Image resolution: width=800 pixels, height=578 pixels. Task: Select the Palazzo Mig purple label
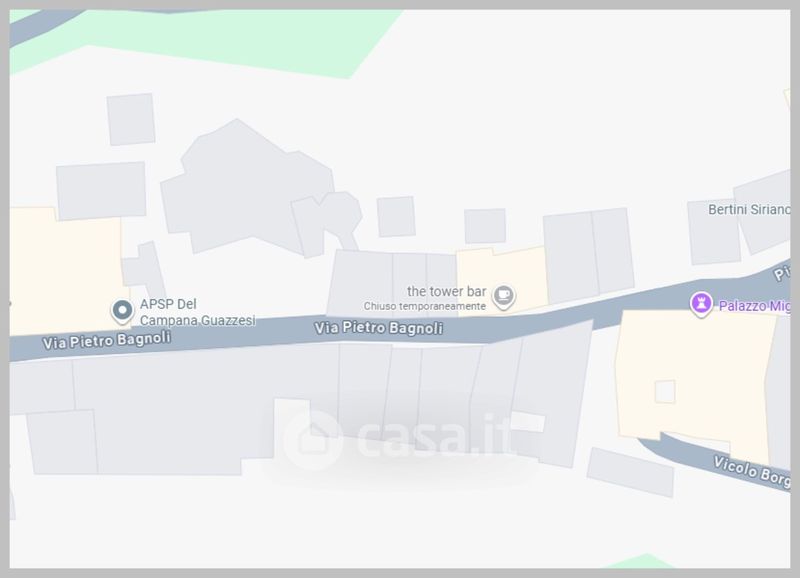tap(754, 306)
